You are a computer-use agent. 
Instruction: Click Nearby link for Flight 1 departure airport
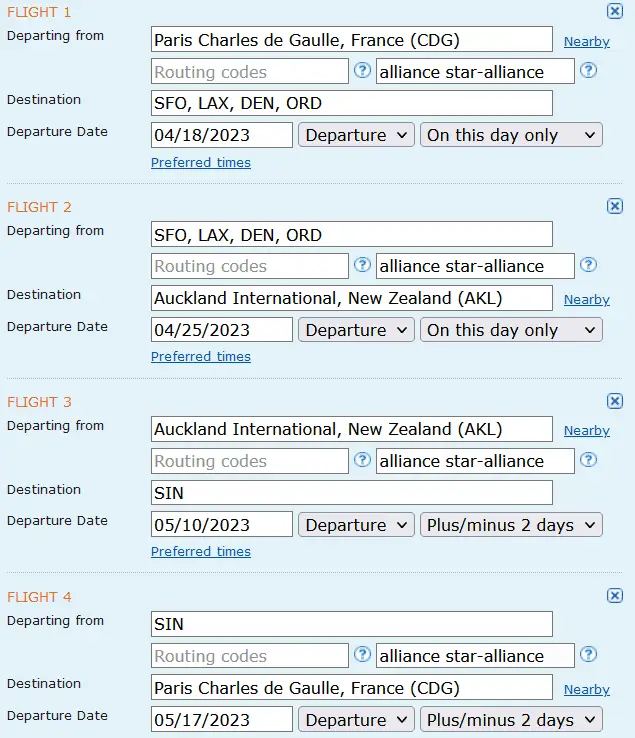coord(586,42)
